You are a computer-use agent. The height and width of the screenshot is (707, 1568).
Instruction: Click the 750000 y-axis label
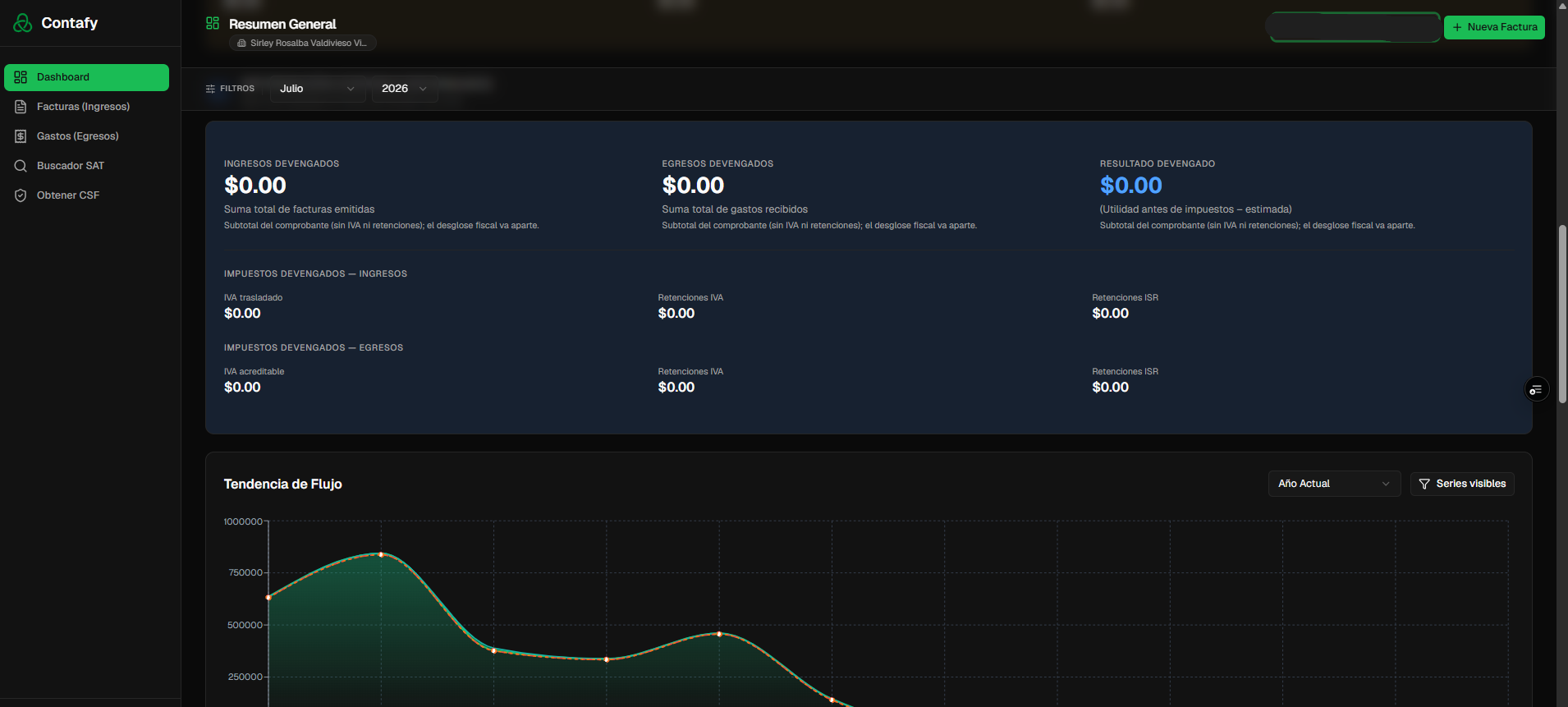(x=245, y=572)
